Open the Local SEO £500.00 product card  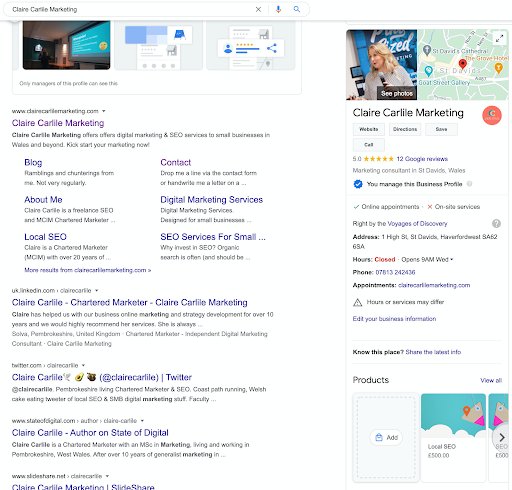pyautogui.click(x=453, y=438)
